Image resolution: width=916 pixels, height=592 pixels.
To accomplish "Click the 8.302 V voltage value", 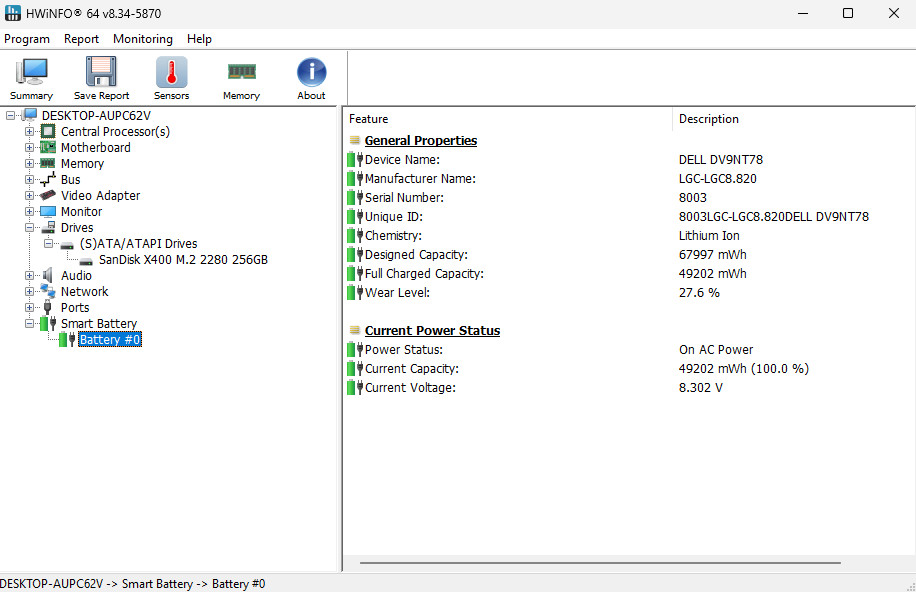I will pyautogui.click(x=701, y=387).
